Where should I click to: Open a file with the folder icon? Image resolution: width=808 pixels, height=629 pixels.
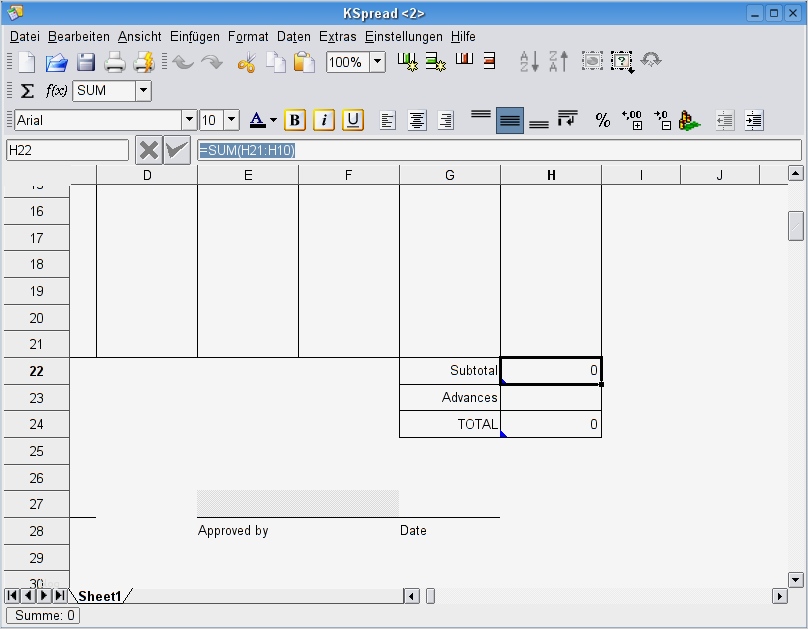point(56,62)
